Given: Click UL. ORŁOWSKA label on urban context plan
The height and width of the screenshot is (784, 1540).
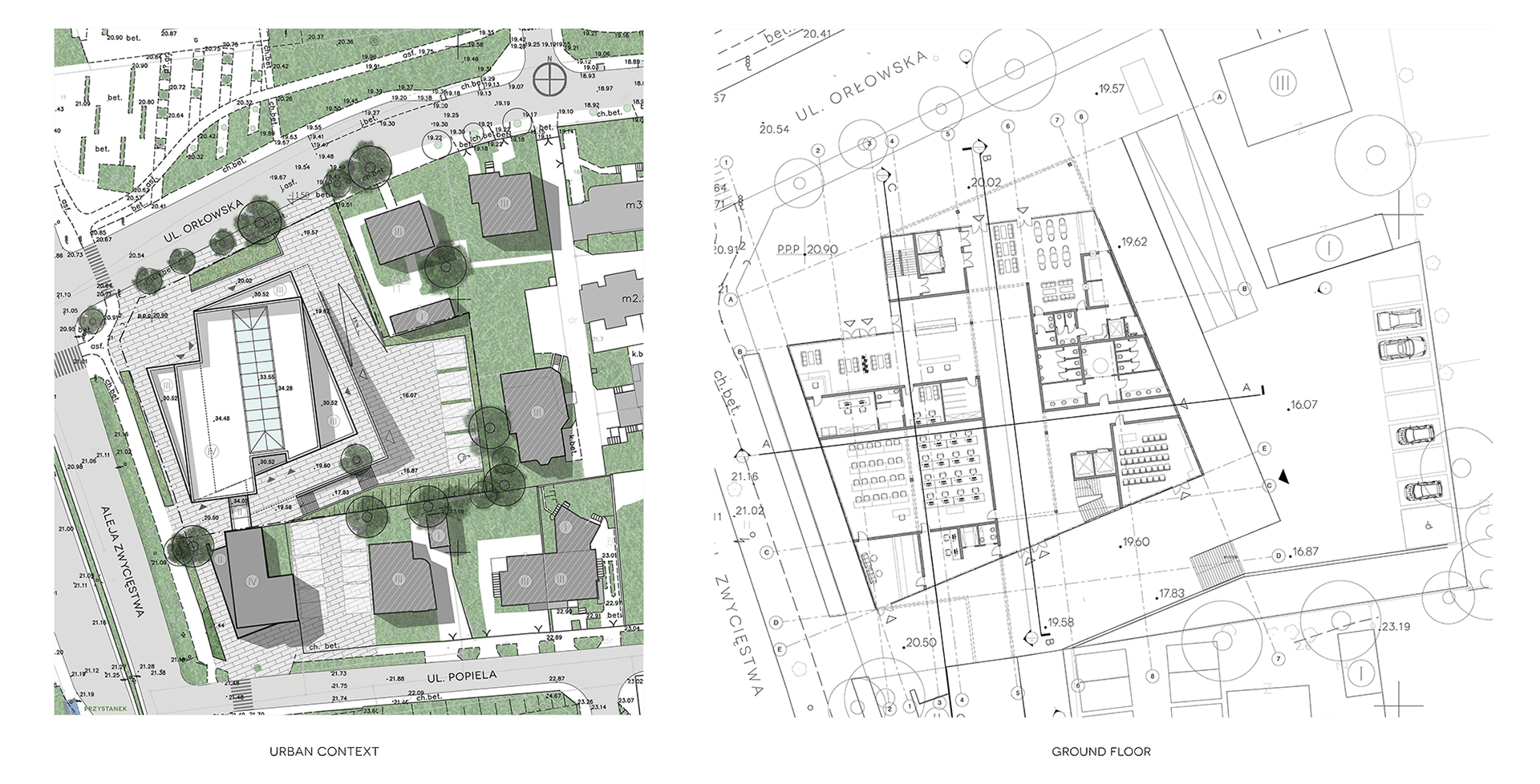Looking at the screenshot, I should pyautogui.click(x=202, y=220).
